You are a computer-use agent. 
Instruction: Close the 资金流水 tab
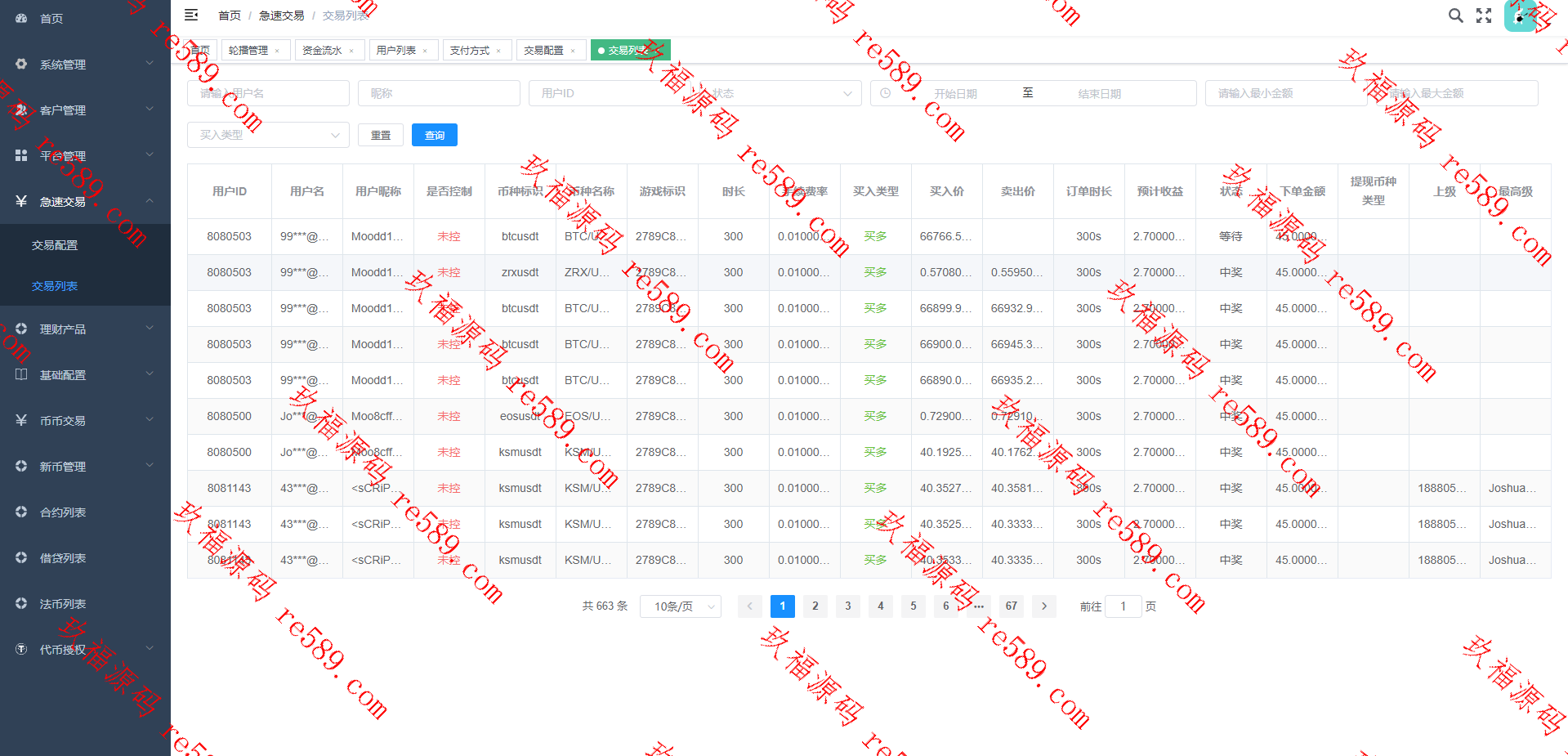click(351, 51)
